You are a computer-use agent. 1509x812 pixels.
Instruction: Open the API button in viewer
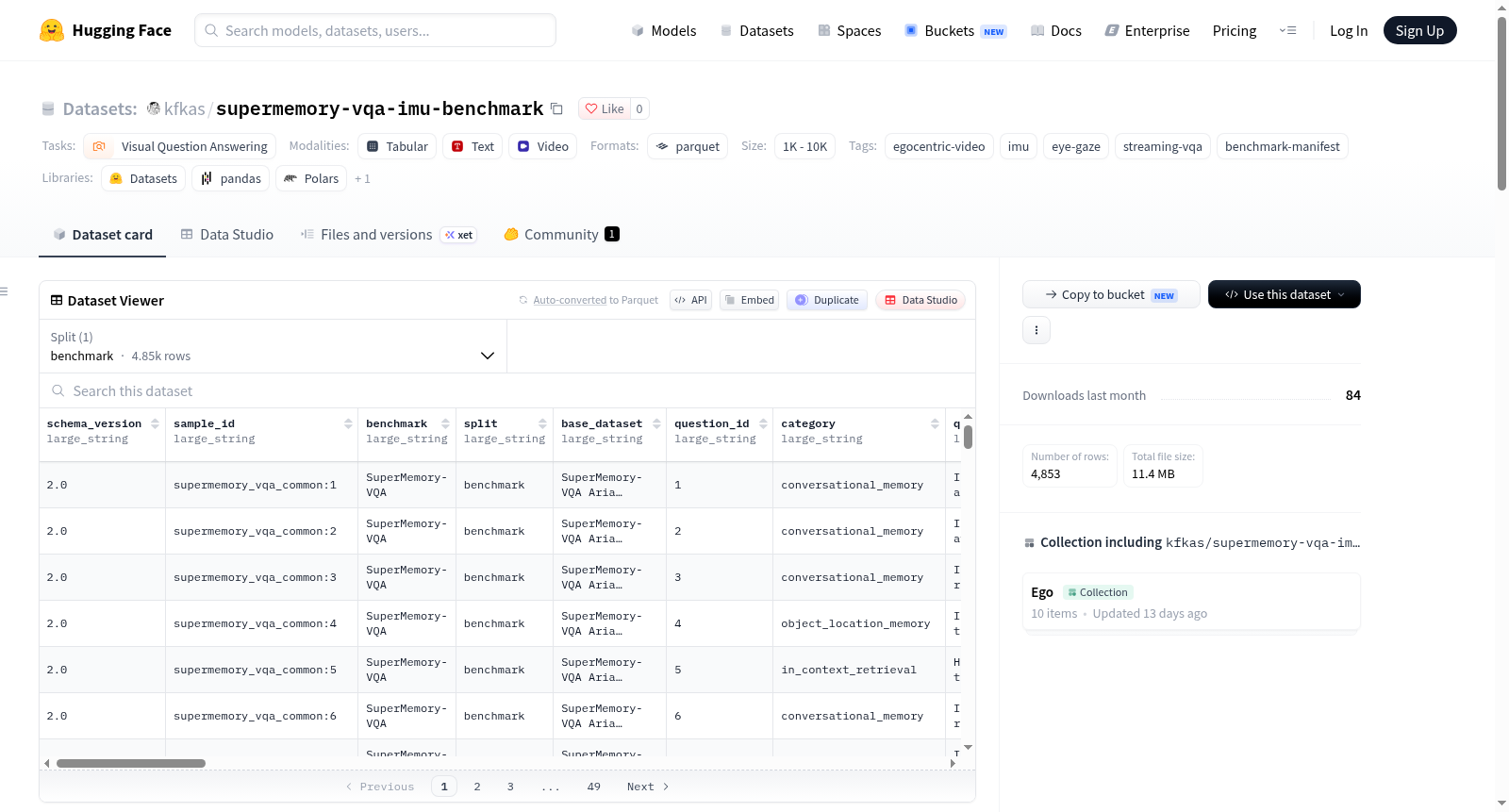click(690, 300)
